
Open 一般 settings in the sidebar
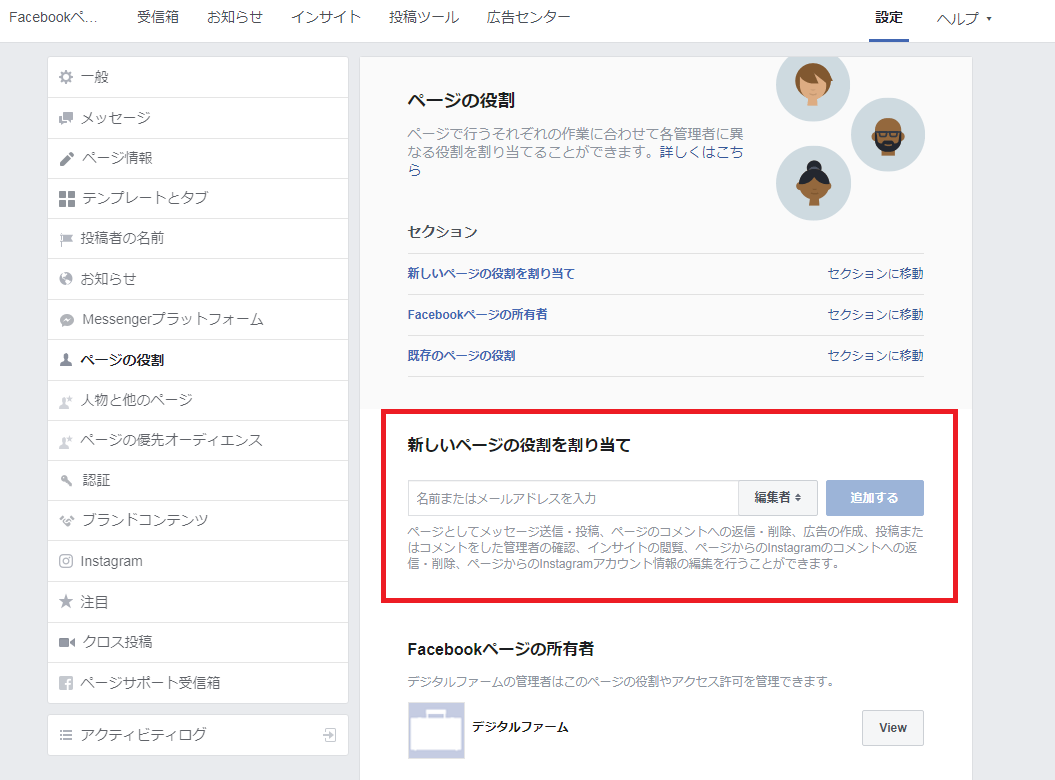pyautogui.click(x=198, y=77)
